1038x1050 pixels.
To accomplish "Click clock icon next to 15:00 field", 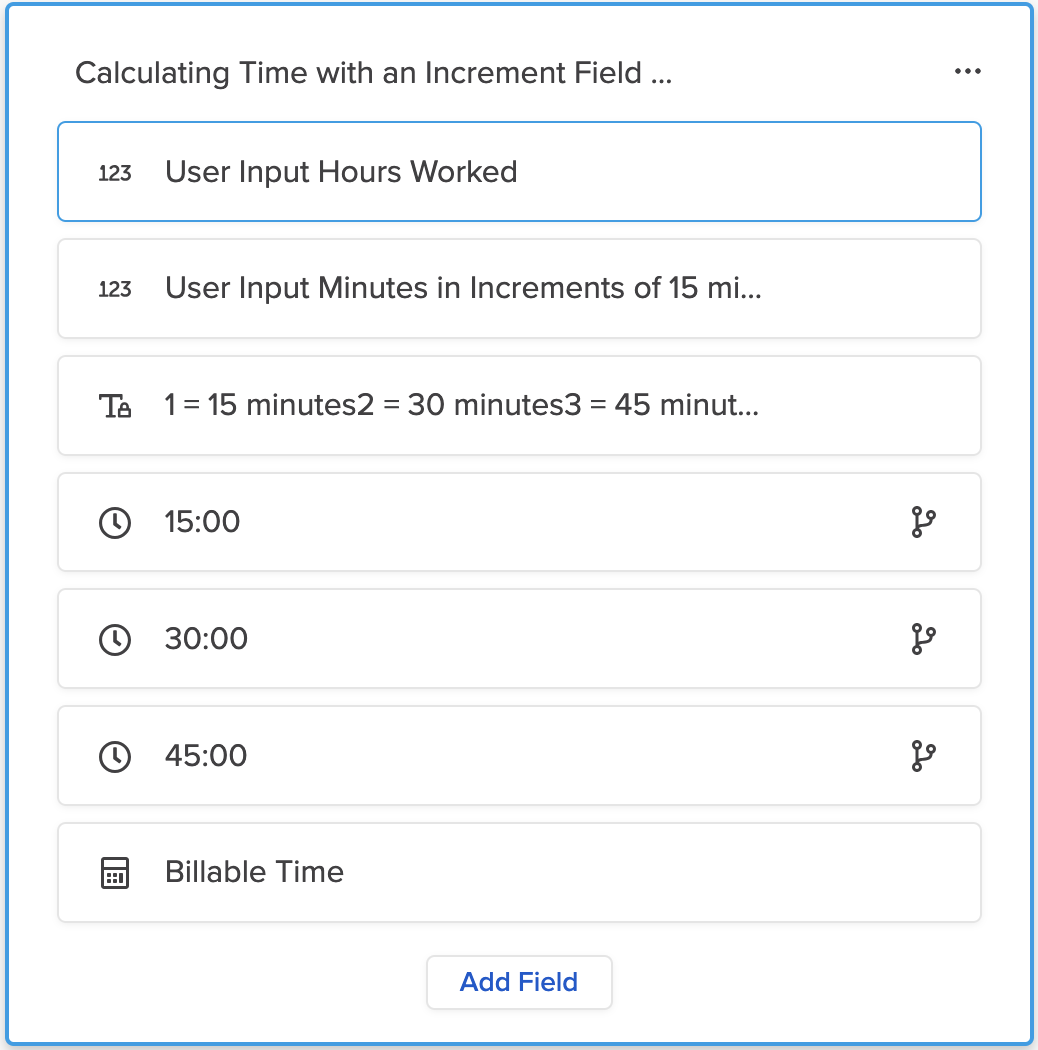I will click(x=115, y=523).
